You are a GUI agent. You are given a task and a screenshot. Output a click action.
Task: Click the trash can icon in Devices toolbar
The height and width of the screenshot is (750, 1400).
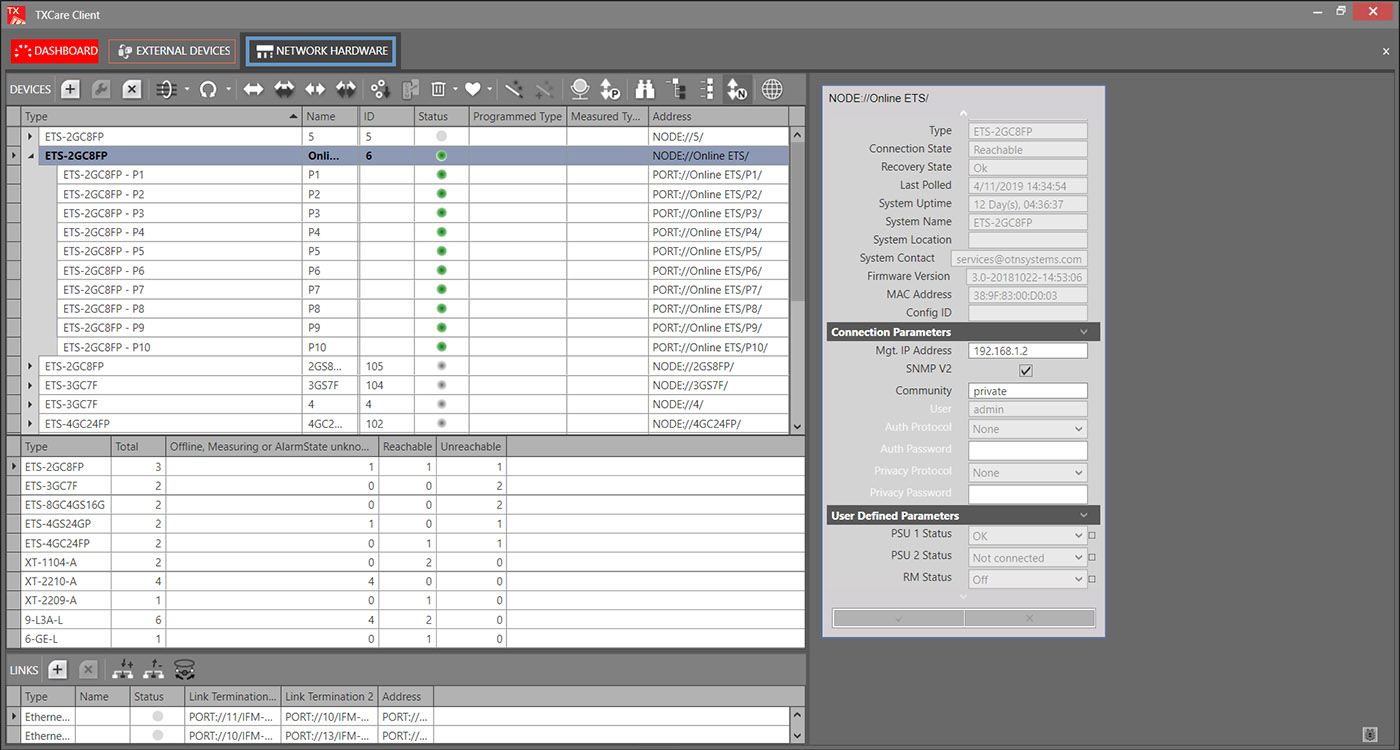437,89
